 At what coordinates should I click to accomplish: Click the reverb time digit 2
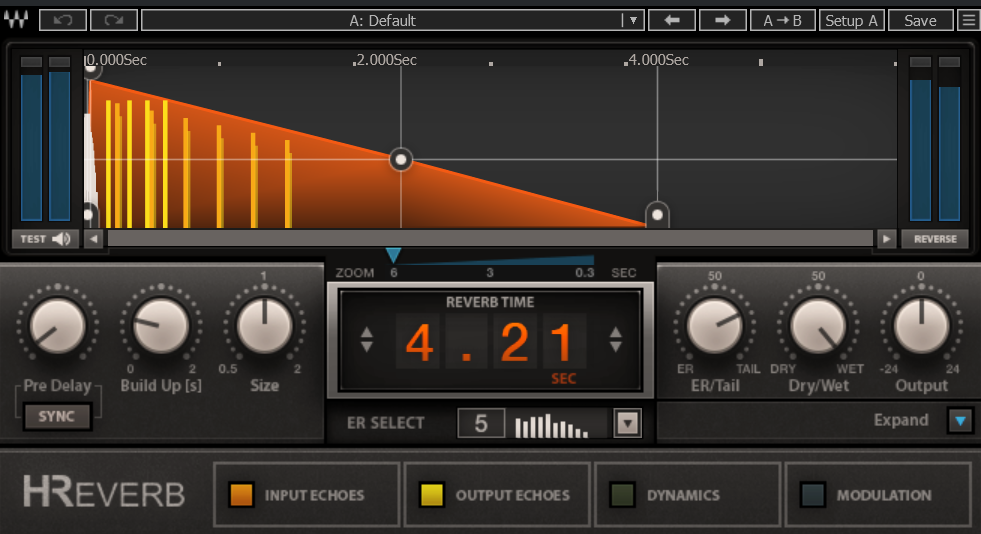click(x=515, y=342)
